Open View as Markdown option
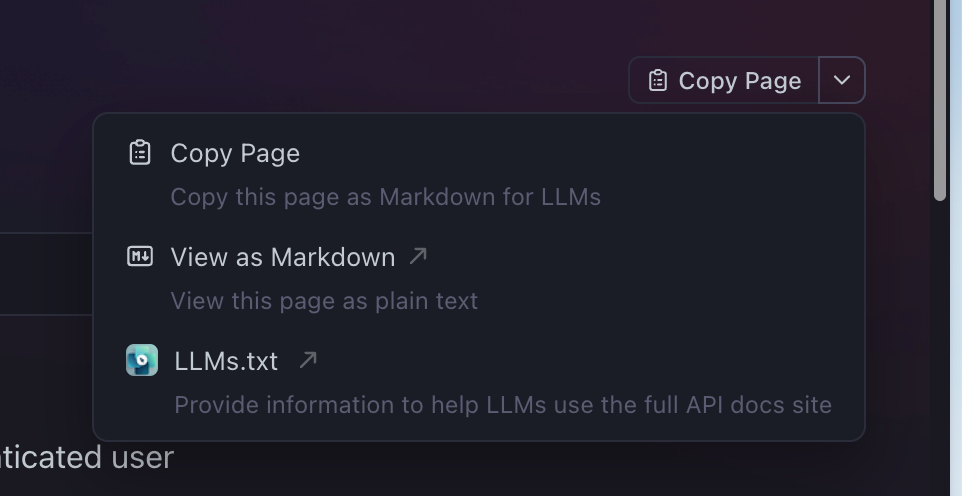This screenshot has width=962, height=496. pyautogui.click(x=283, y=257)
